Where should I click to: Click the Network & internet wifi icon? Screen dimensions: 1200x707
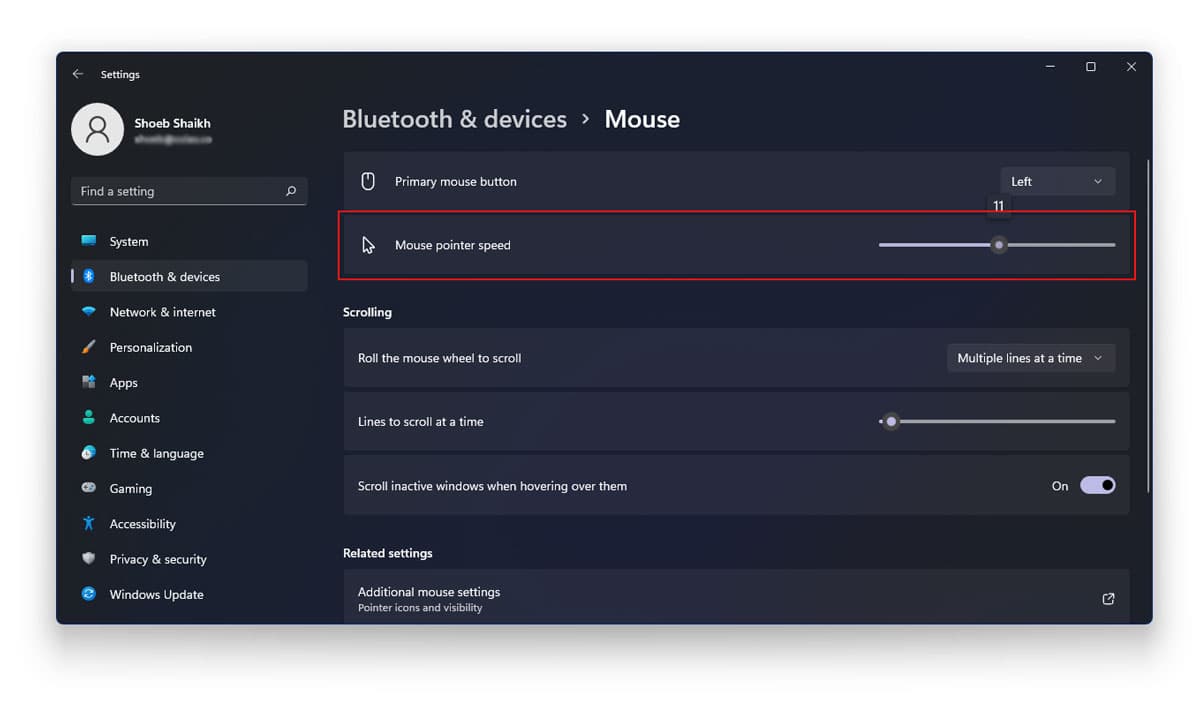pos(89,312)
